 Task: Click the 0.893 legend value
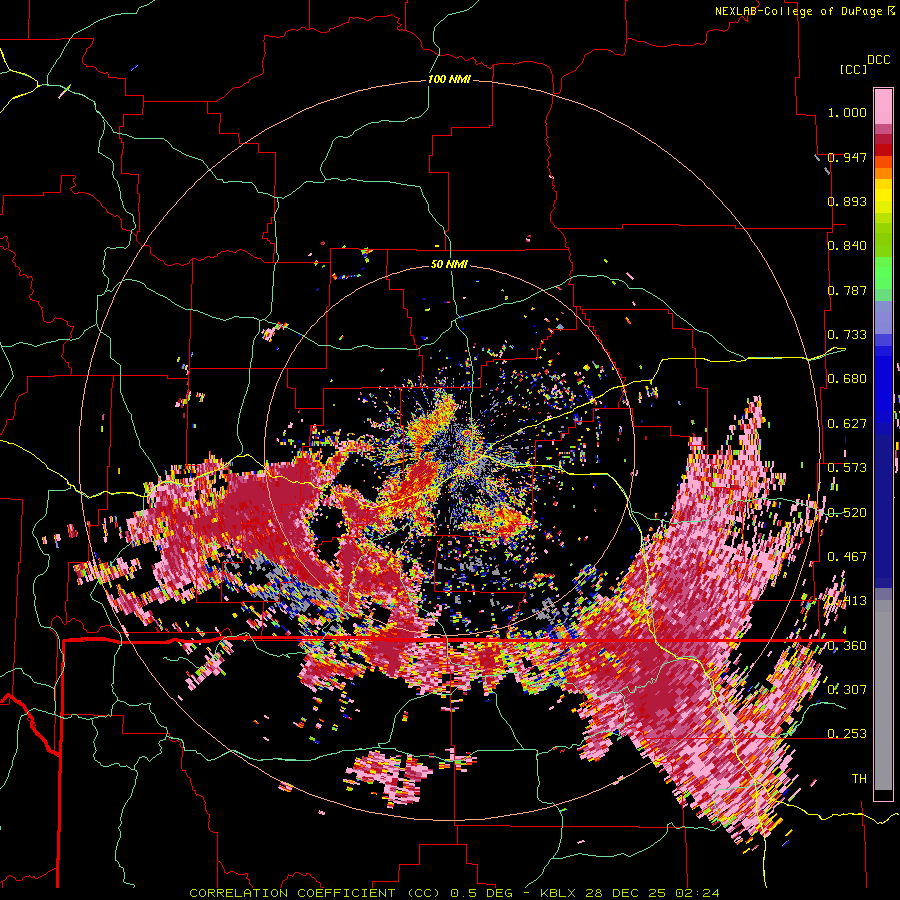pos(847,201)
